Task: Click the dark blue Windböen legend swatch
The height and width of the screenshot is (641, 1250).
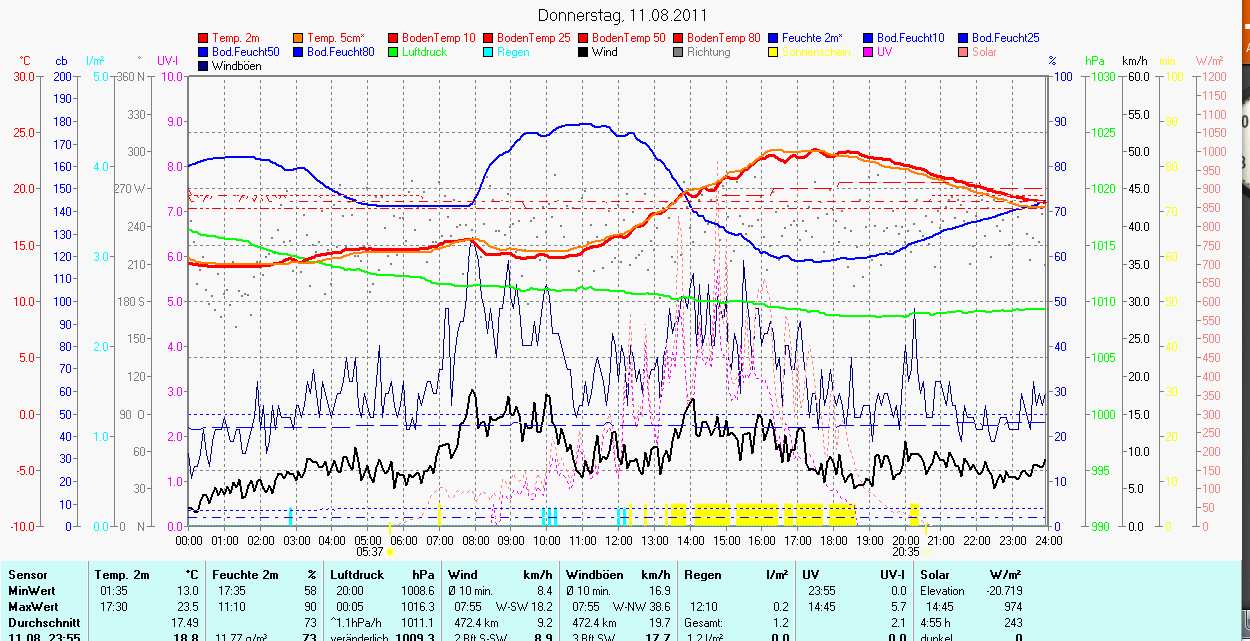Action: point(204,65)
